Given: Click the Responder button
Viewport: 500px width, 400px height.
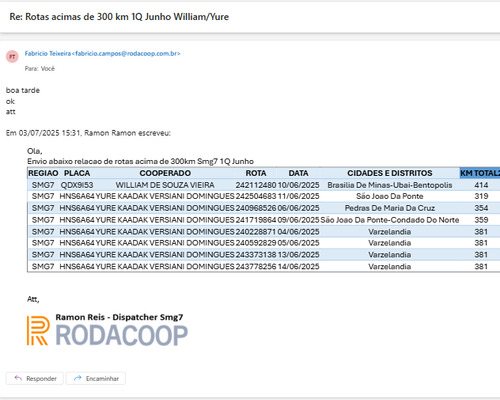Looking at the screenshot, I should click(x=35, y=378).
